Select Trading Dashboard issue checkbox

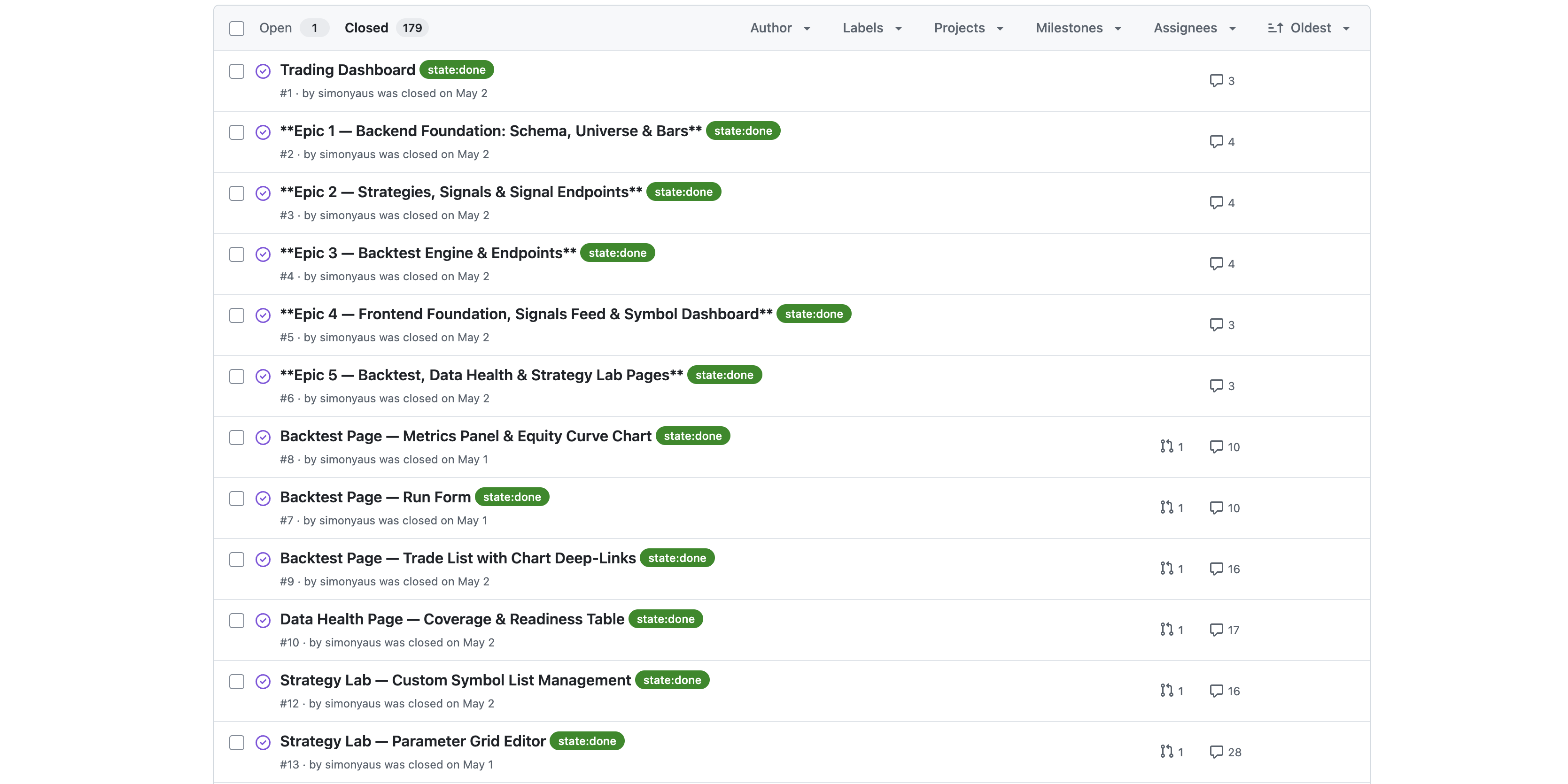pos(237,71)
